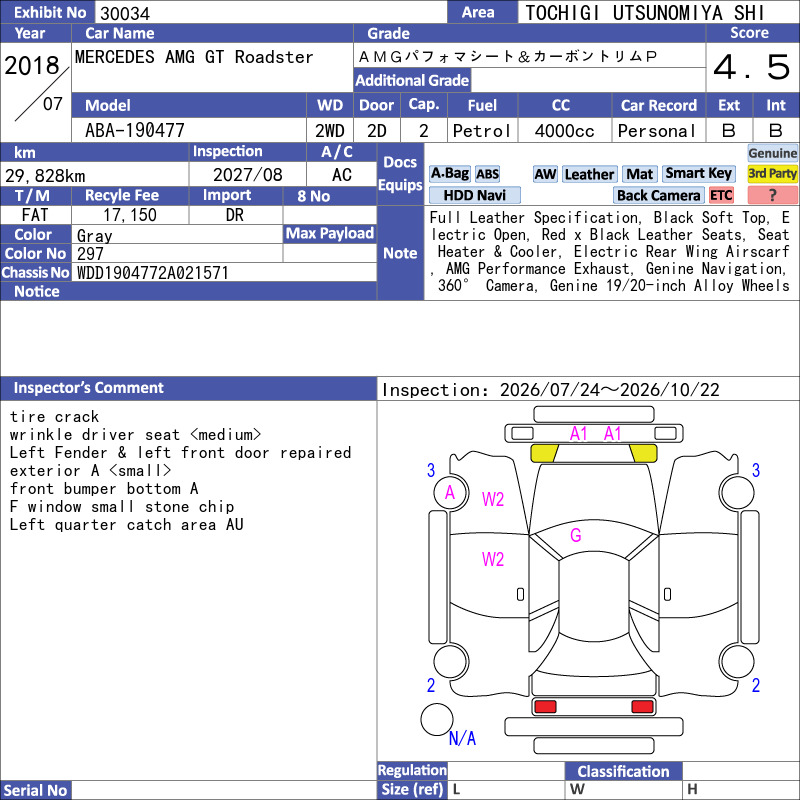The width and height of the screenshot is (800, 800).
Task: Click the mileage 29,828km
Action: 45,176
